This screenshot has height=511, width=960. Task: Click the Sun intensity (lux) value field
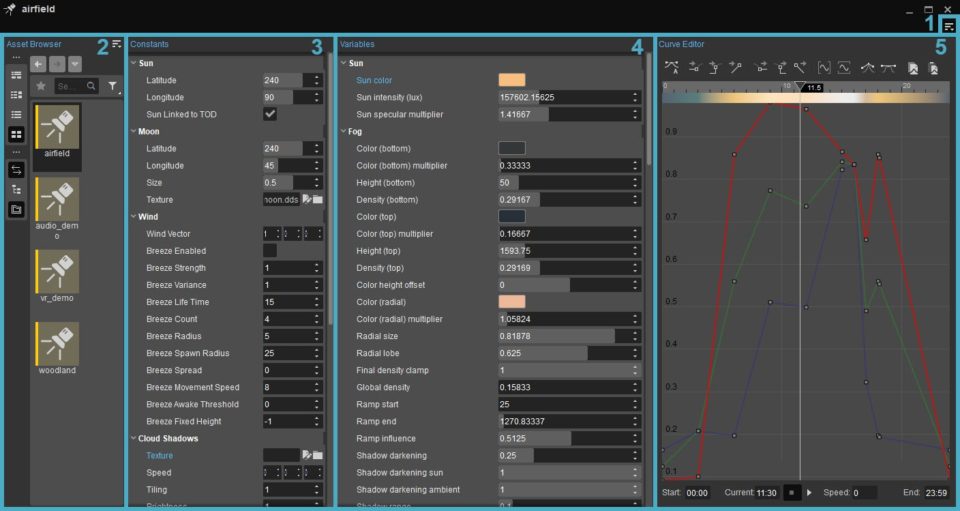point(570,97)
